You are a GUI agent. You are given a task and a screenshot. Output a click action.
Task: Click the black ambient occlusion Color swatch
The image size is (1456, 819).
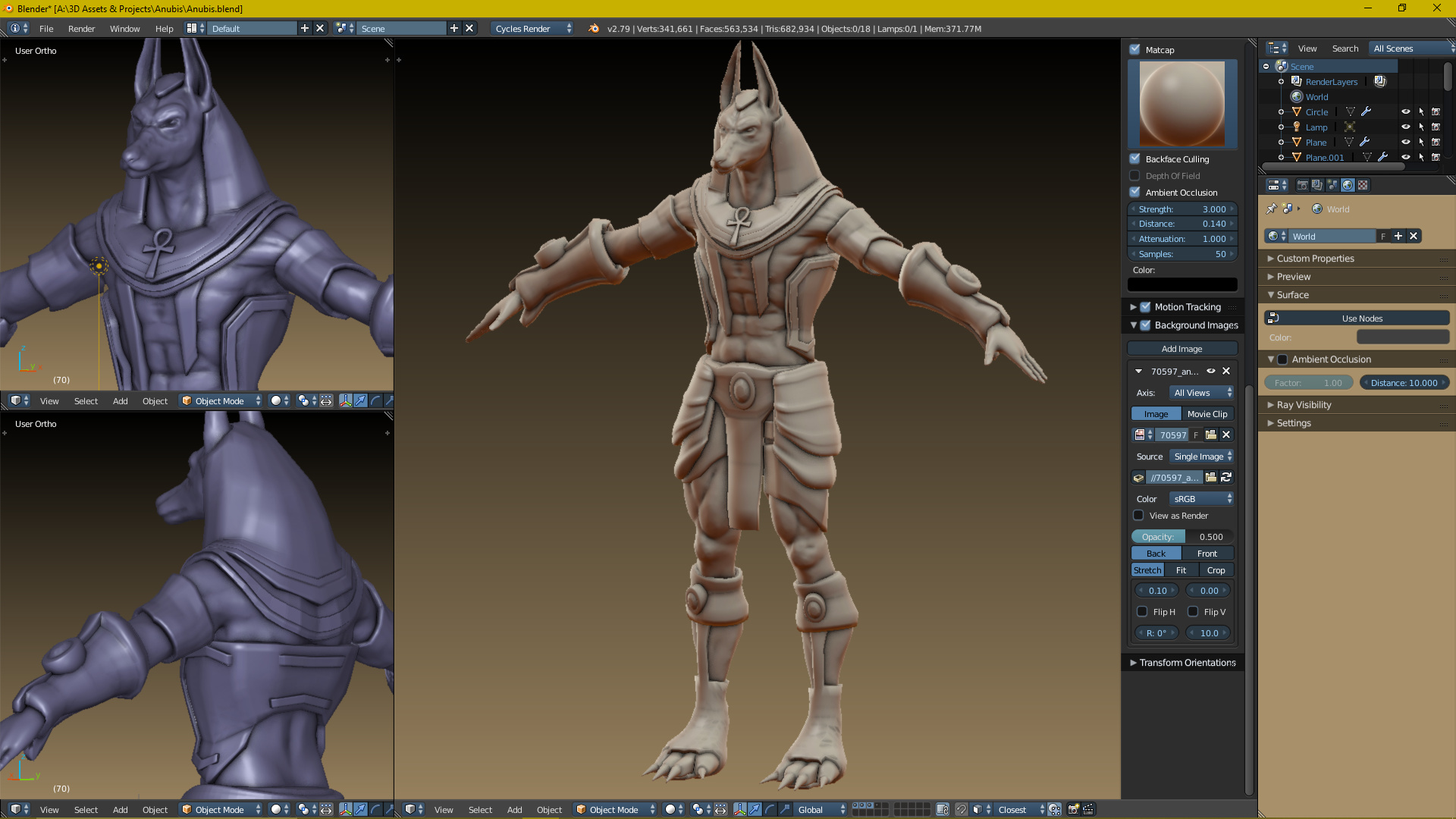pyautogui.click(x=1182, y=284)
